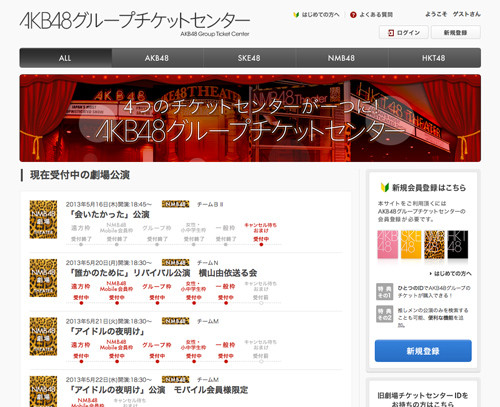Click チームN label text
Image resolution: width=500 pixels, height=407 pixels.
click(x=207, y=263)
